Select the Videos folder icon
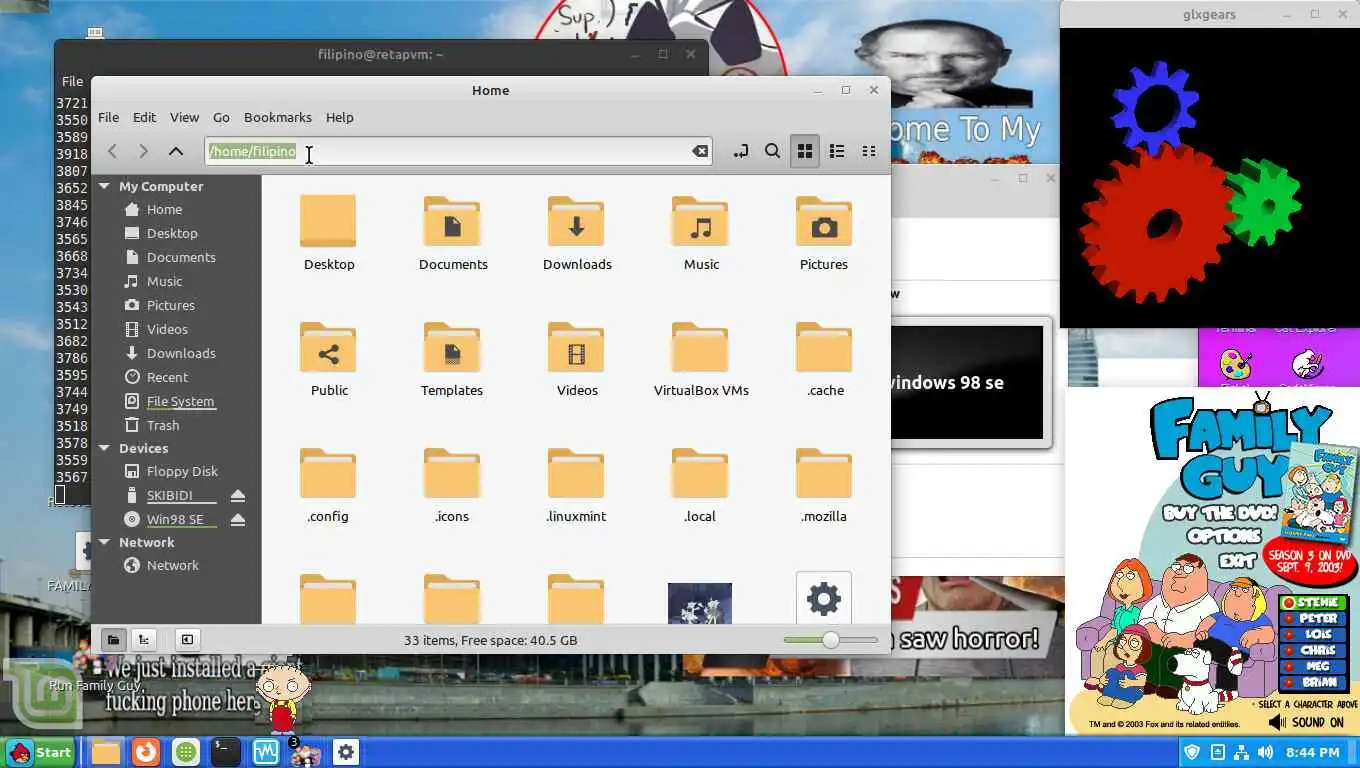This screenshot has width=1360, height=768. 576,347
